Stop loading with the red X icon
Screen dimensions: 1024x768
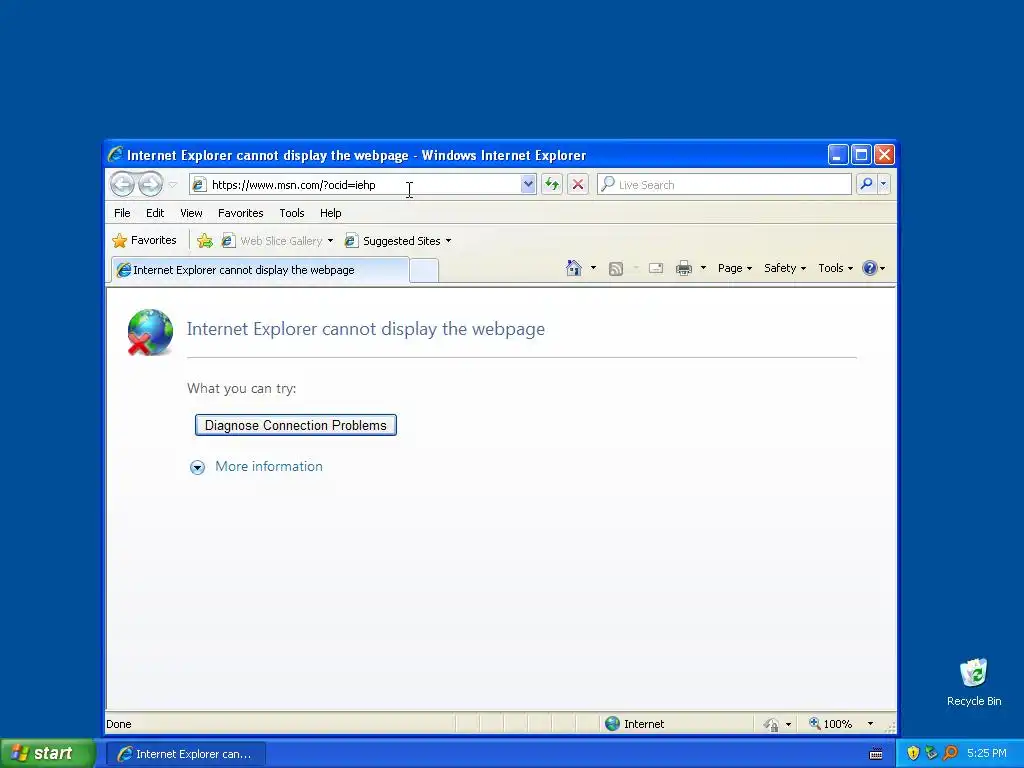pos(578,185)
